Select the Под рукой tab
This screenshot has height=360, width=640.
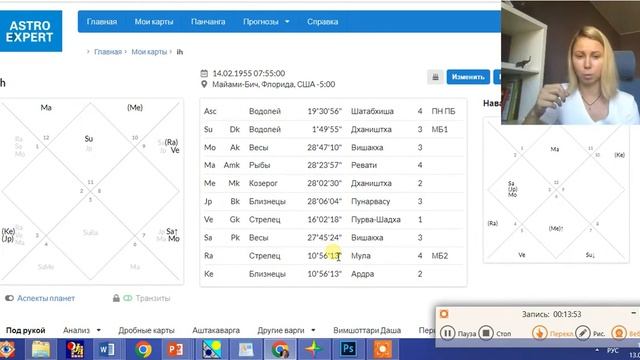pos(26,330)
